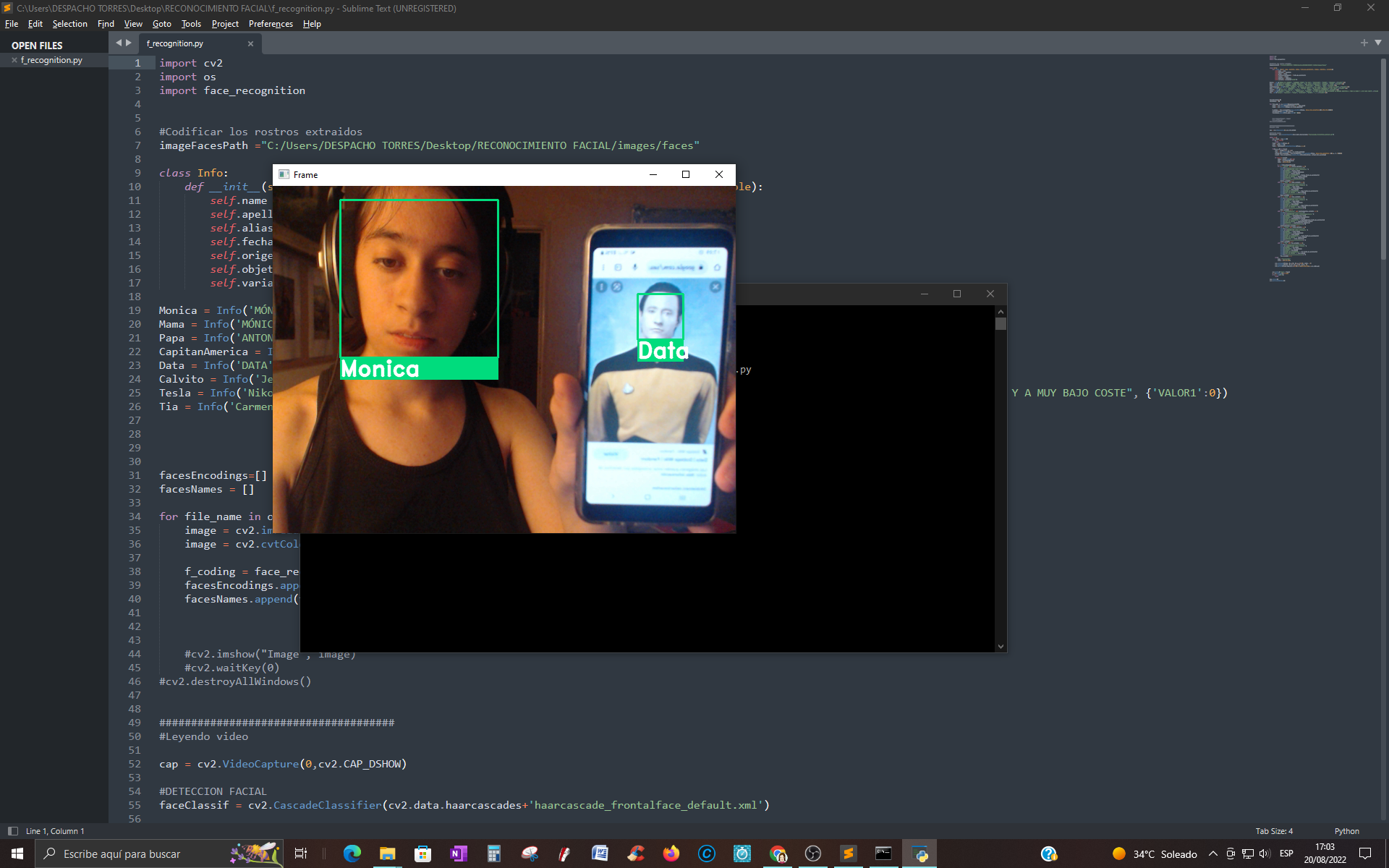The image size is (1389, 868).
Task: Open OneNote from the taskbar
Action: (x=458, y=854)
